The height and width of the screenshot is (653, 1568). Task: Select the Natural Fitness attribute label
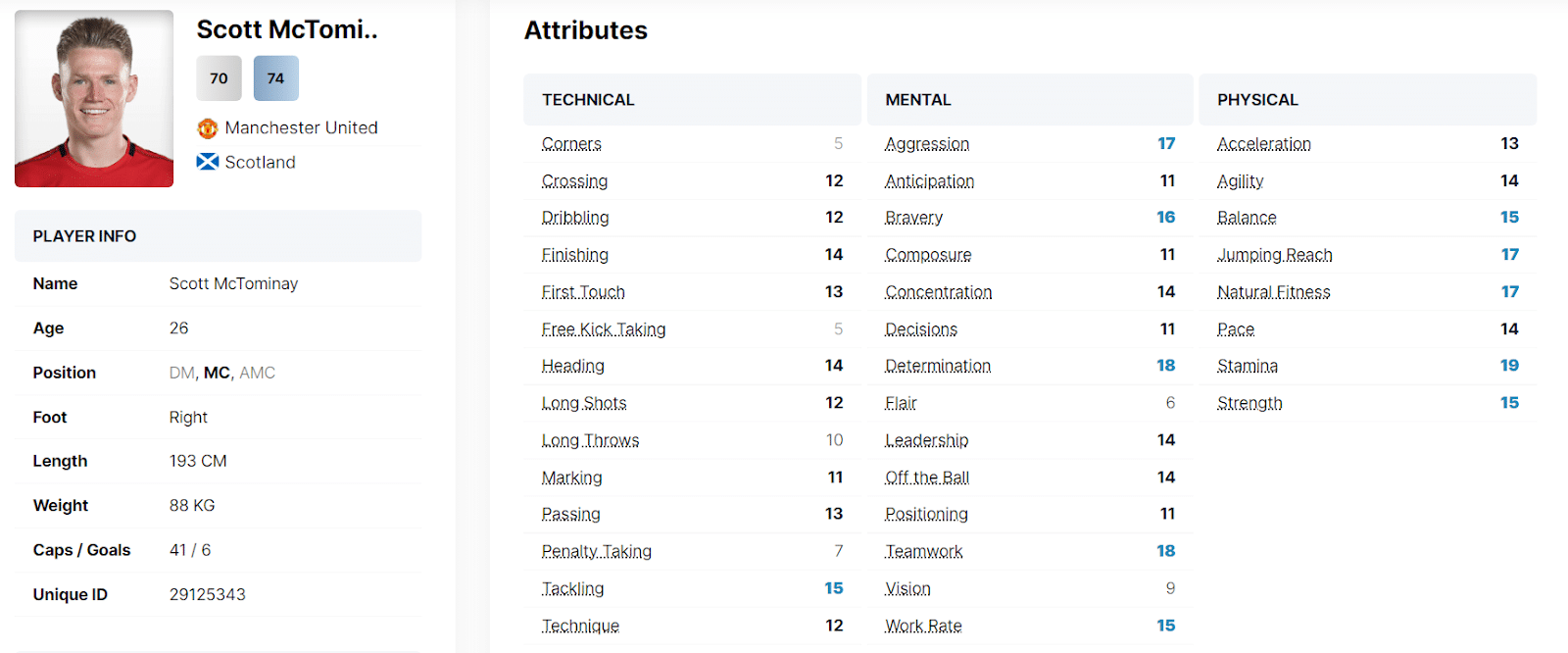[x=1273, y=292]
